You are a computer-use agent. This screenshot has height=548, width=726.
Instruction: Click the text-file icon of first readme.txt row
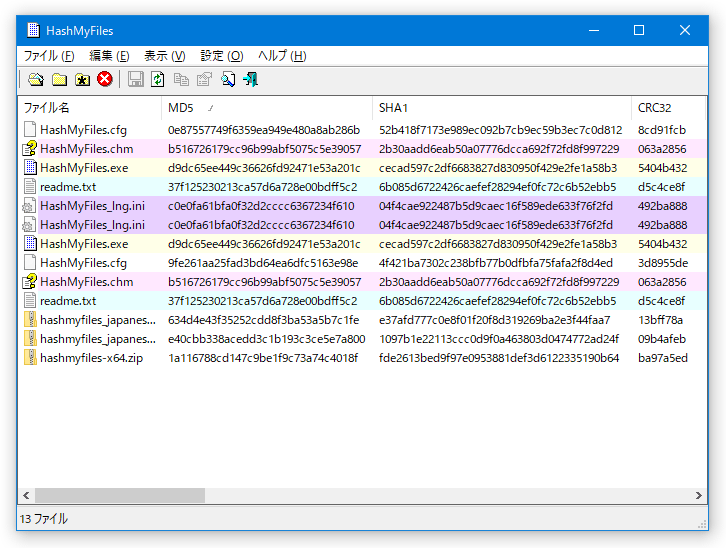pyautogui.click(x=30, y=187)
